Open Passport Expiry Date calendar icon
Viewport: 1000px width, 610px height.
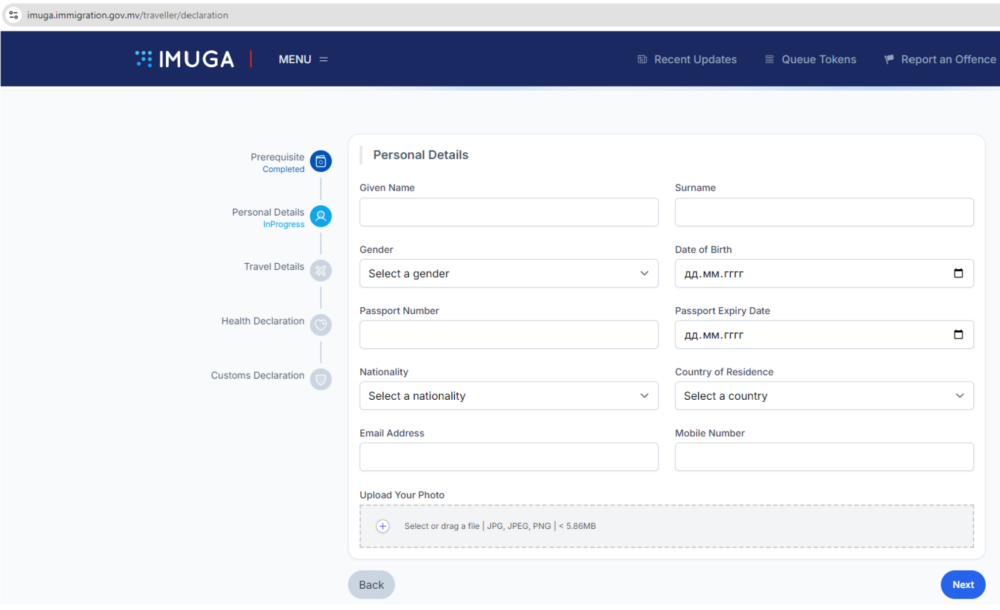click(958, 335)
